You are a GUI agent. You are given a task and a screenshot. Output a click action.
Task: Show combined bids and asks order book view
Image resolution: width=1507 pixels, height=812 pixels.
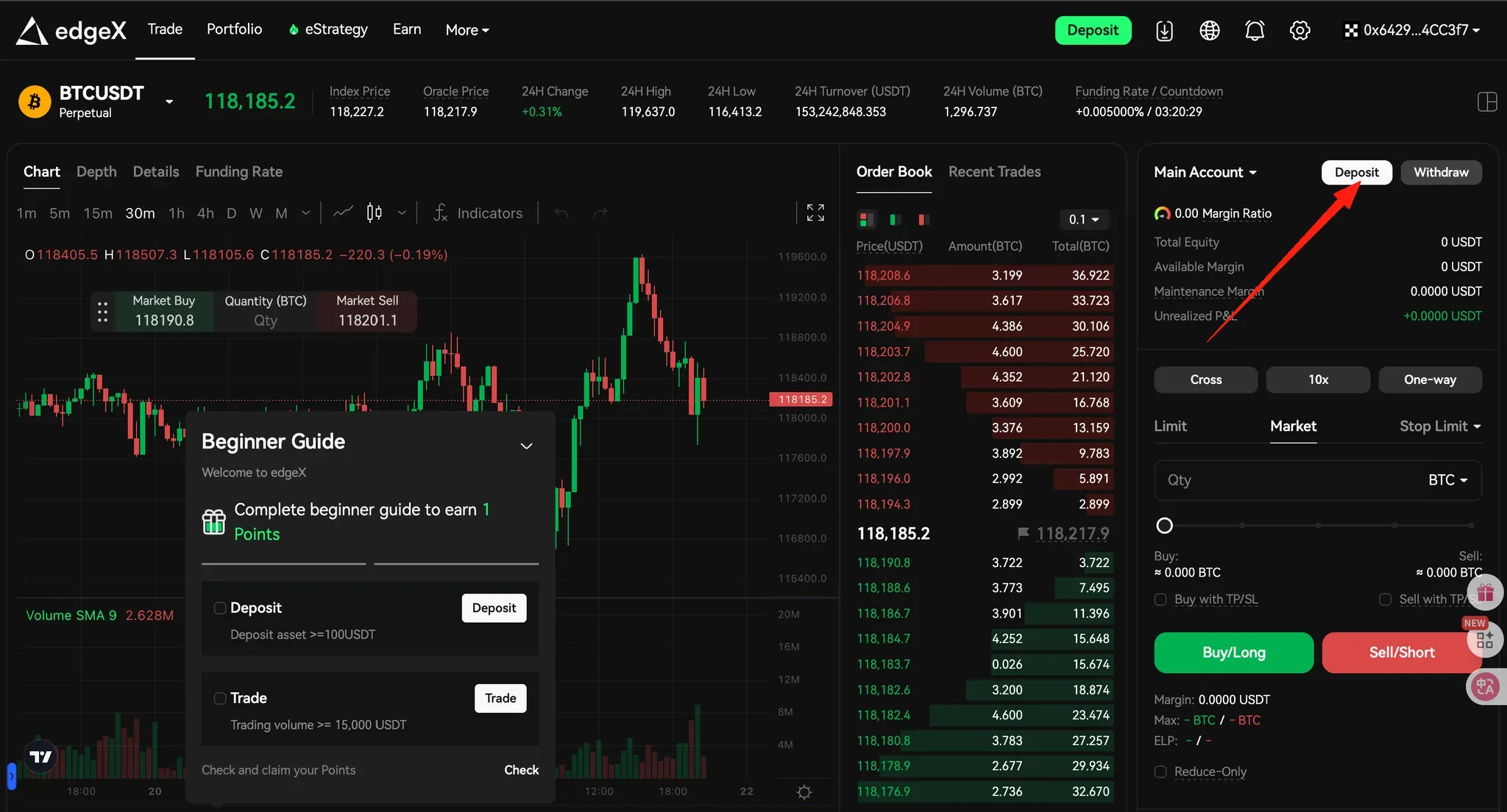coord(866,219)
